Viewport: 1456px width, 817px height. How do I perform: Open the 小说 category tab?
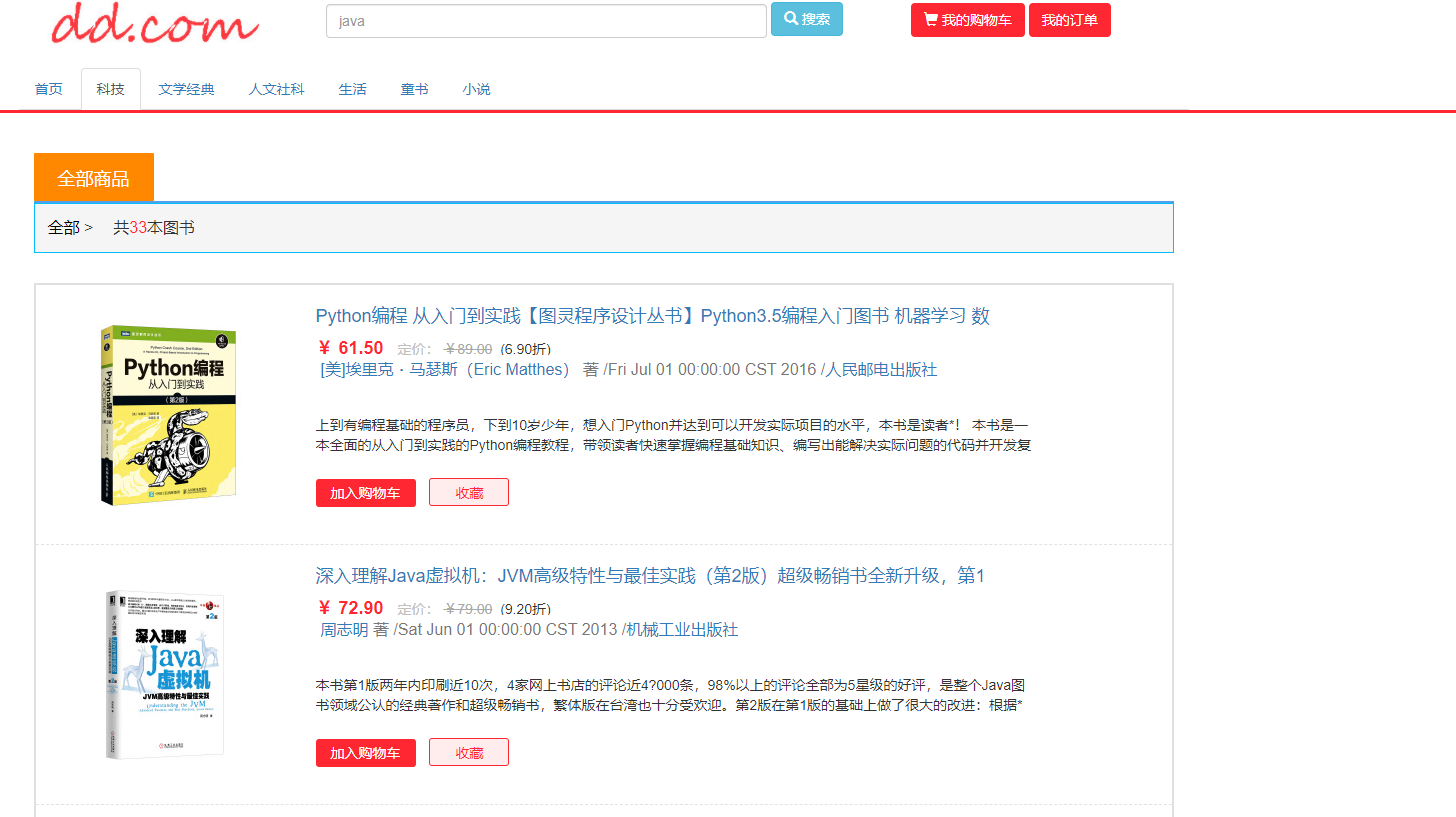[477, 89]
